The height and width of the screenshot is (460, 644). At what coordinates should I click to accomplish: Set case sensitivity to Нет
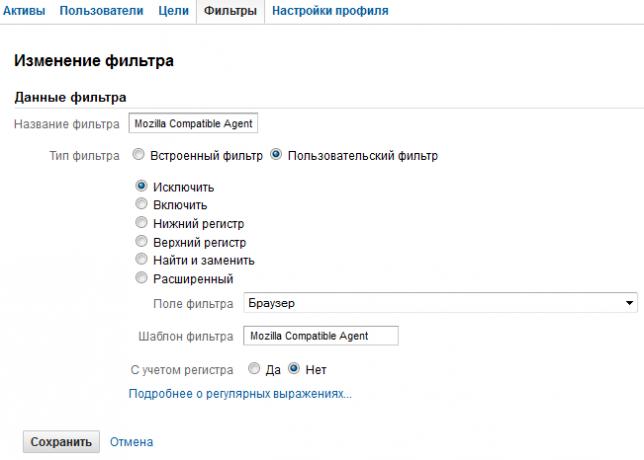(x=294, y=369)
